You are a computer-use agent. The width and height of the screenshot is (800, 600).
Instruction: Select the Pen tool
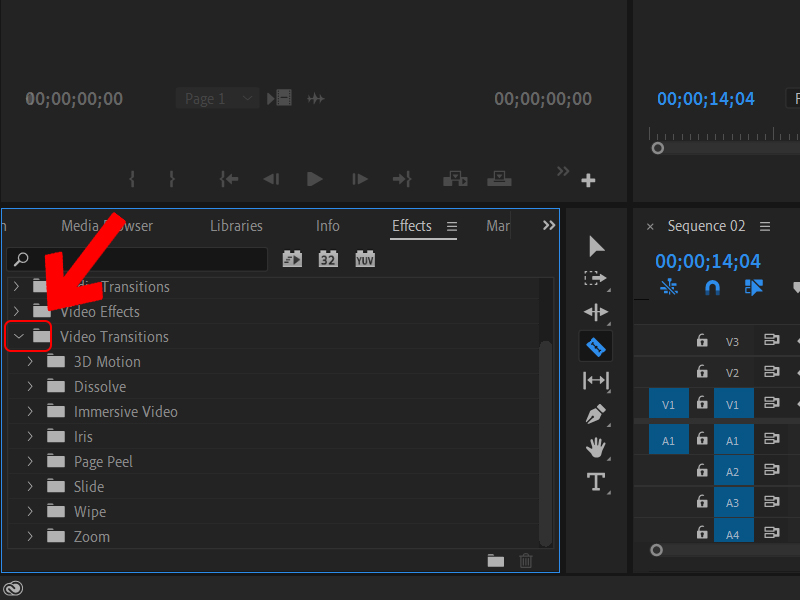(596, 414)
